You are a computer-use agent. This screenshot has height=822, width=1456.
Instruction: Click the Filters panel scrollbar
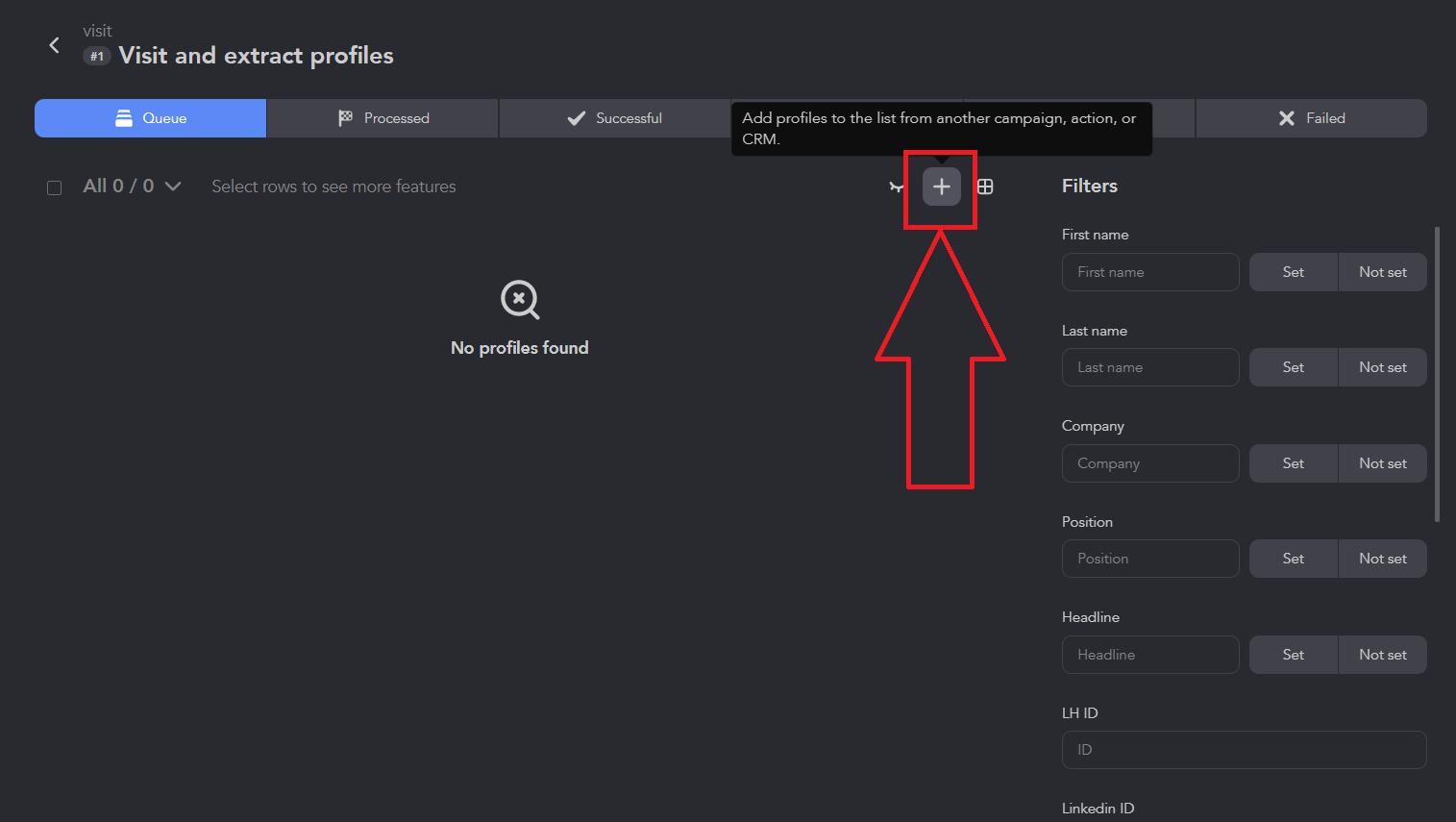coord(1437,375)
